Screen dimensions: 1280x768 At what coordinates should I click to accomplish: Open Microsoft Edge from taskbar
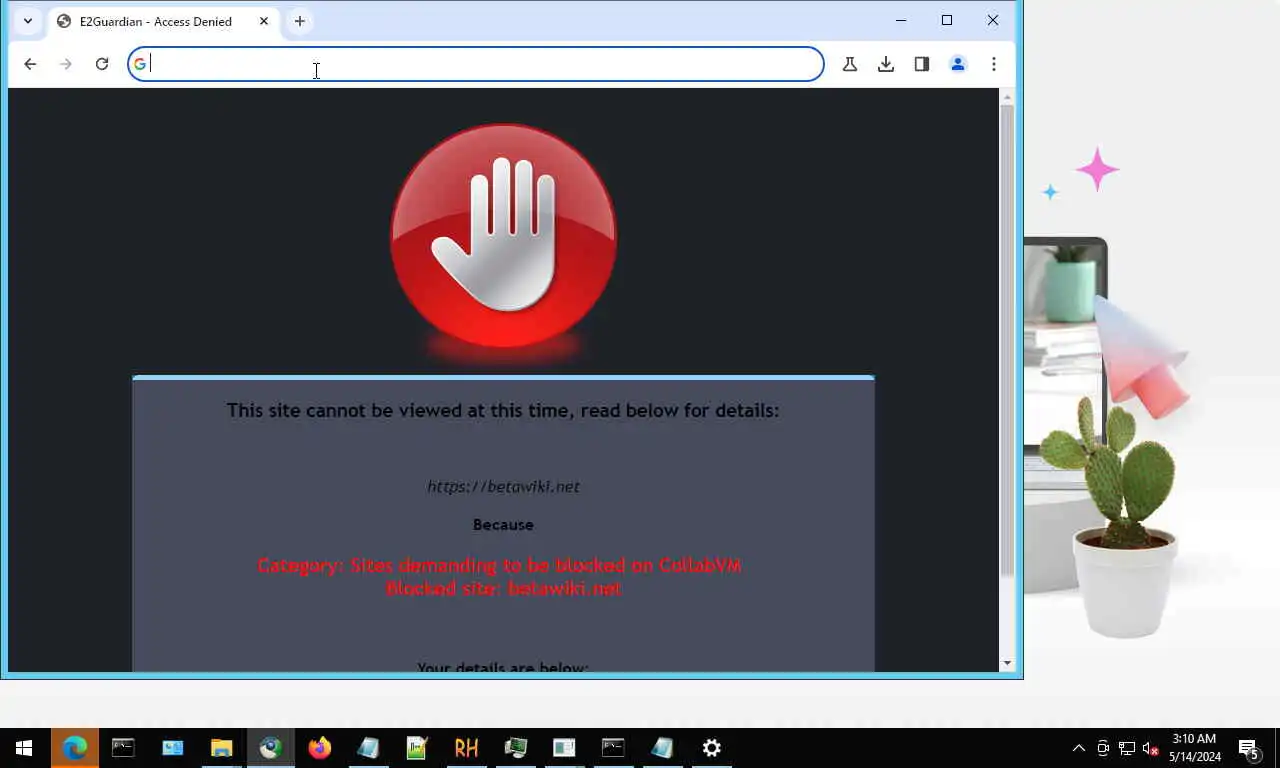pos(74,748)
